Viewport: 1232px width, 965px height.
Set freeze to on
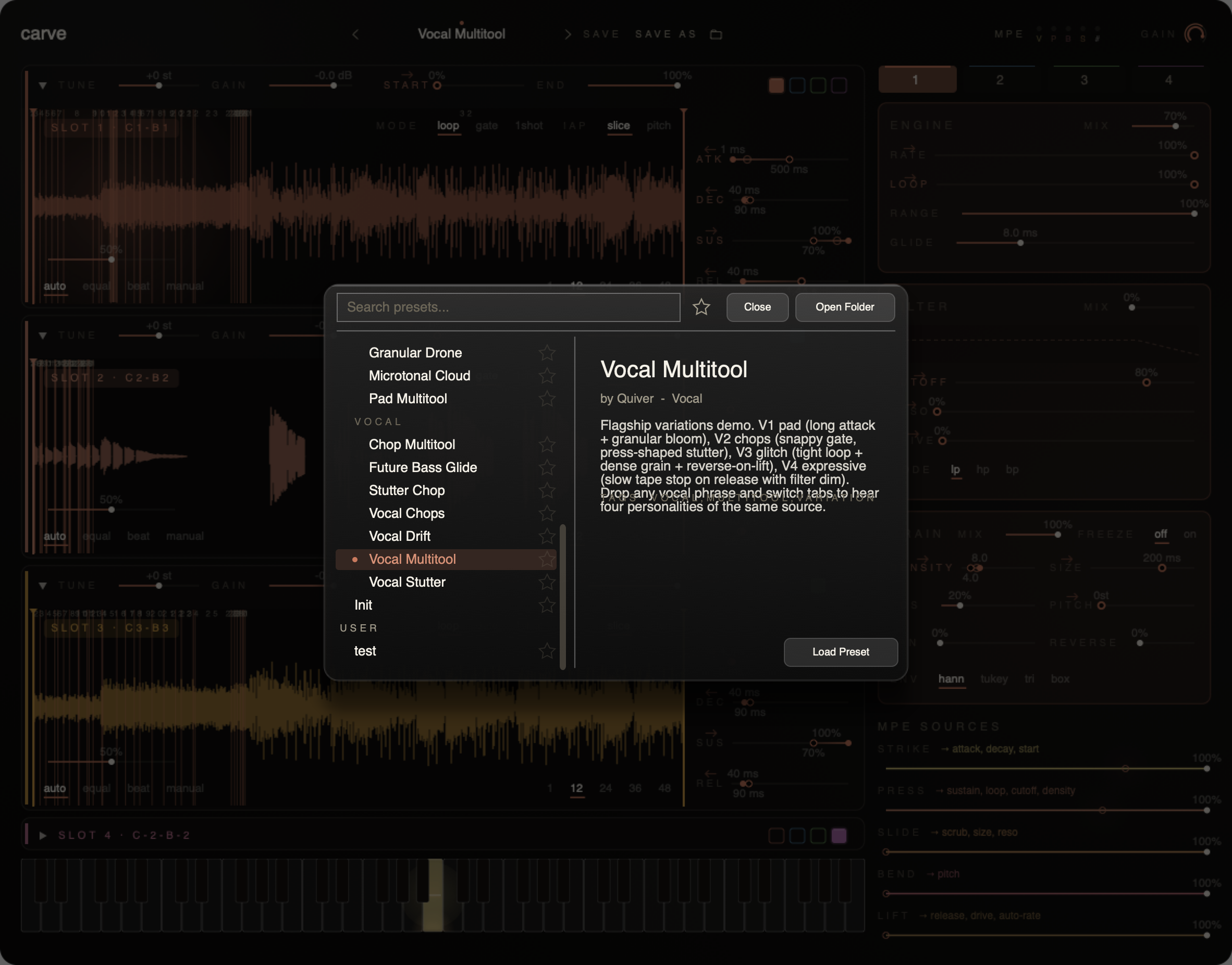point(1190,534)
